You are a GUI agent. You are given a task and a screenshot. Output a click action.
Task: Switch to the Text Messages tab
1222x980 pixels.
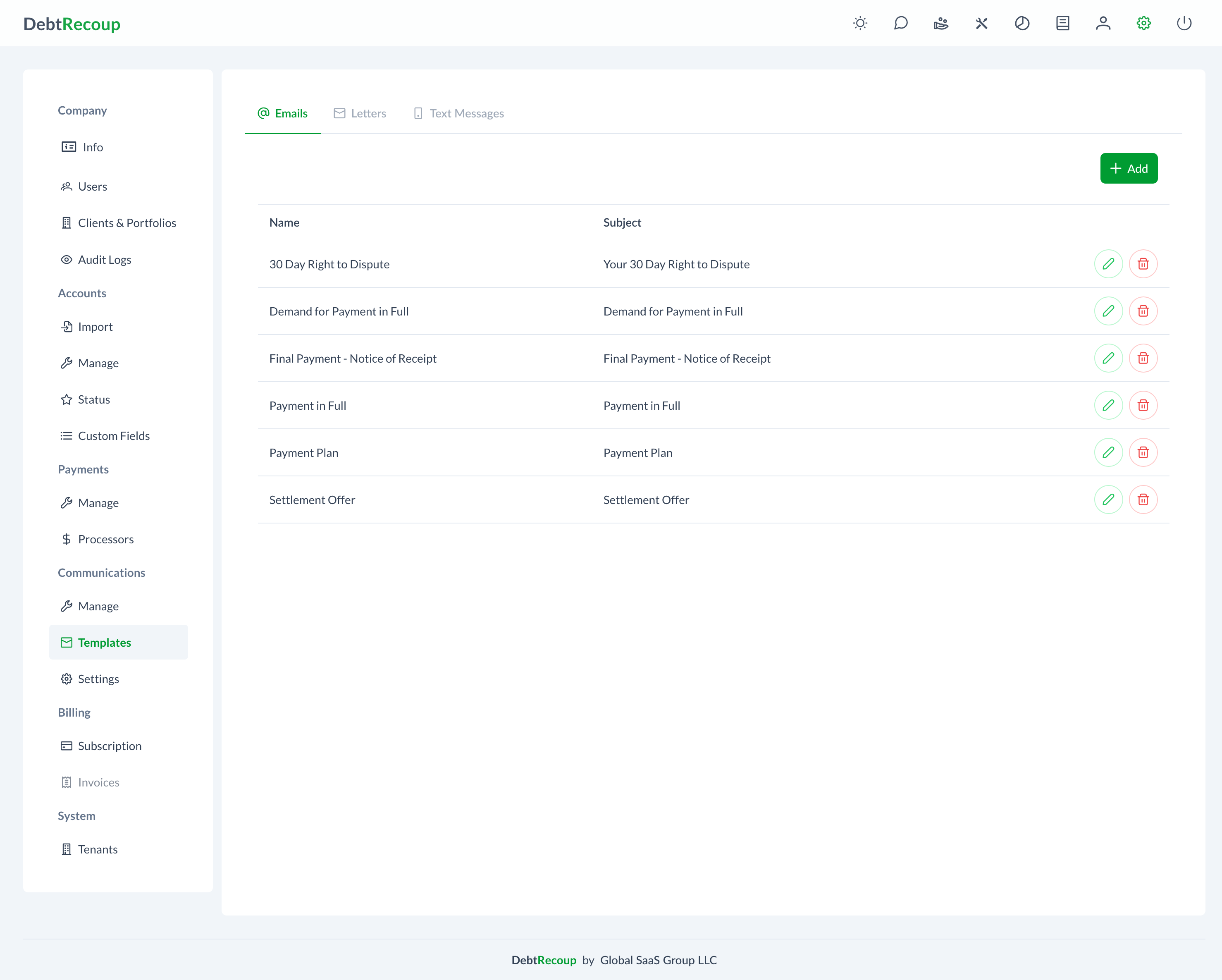coord(458,113)
